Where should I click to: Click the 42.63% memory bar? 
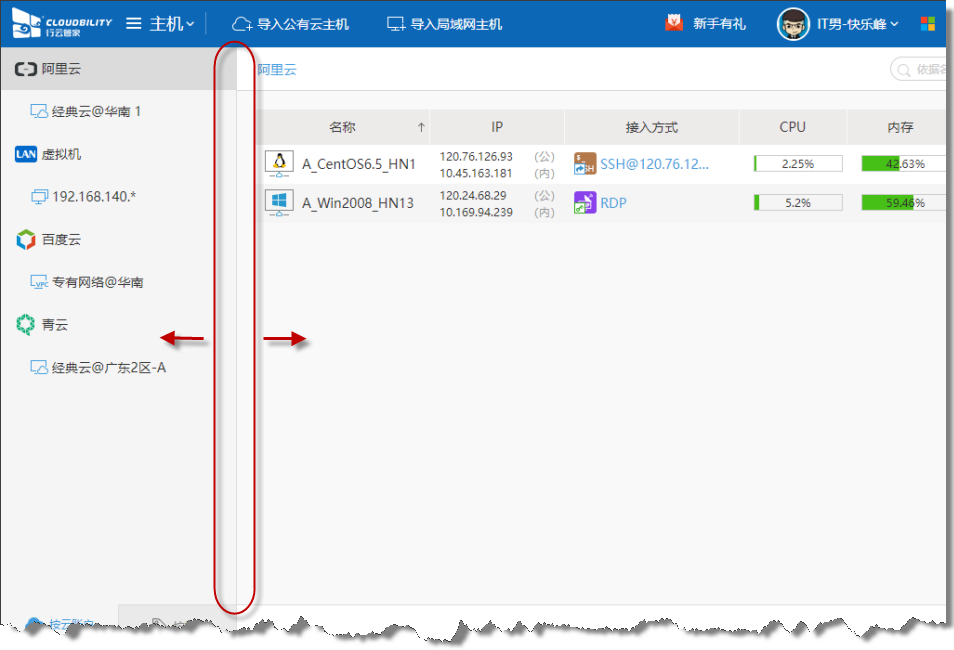(904, 164)
